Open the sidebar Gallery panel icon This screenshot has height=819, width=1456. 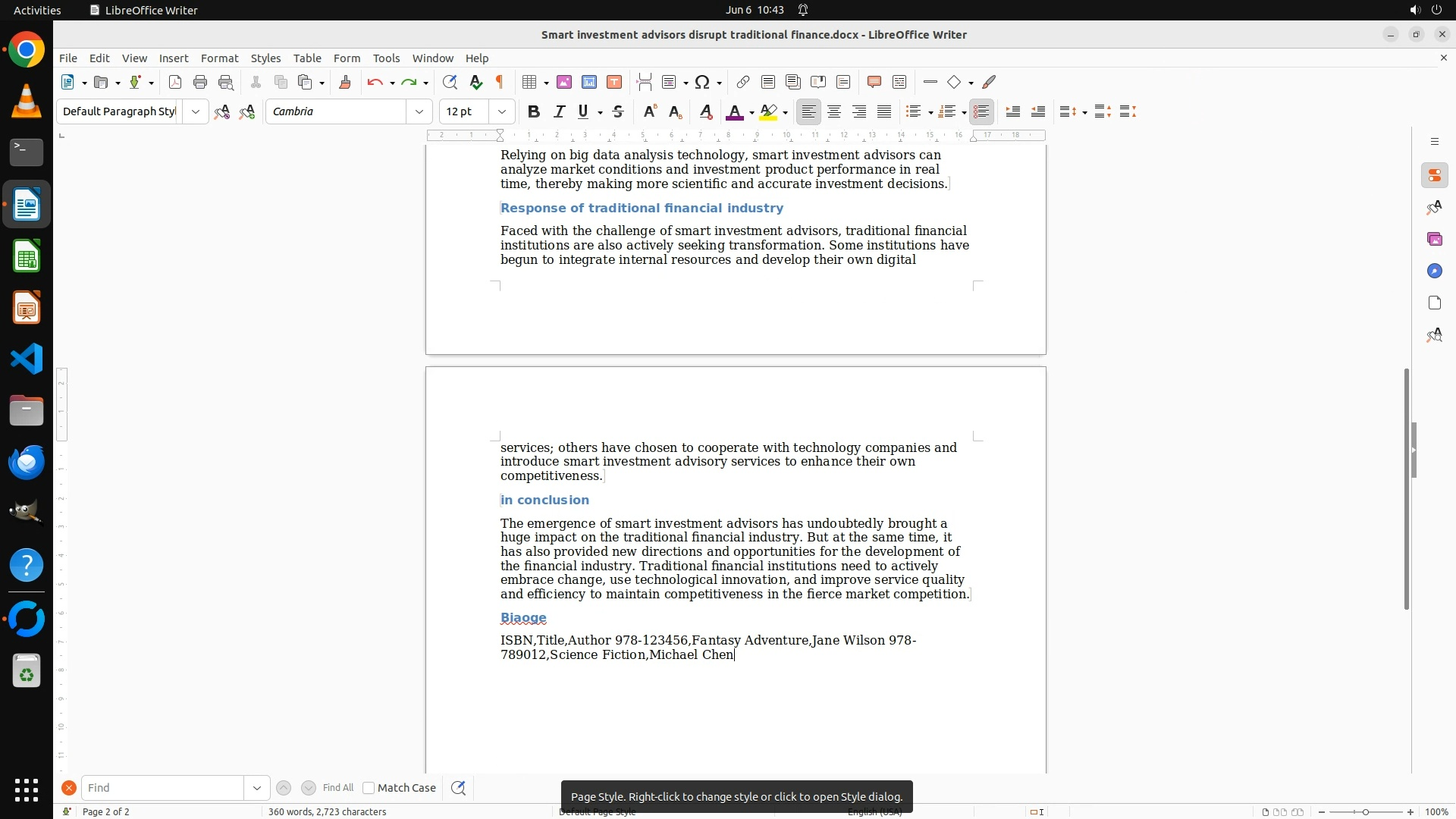coord(1434,240)
